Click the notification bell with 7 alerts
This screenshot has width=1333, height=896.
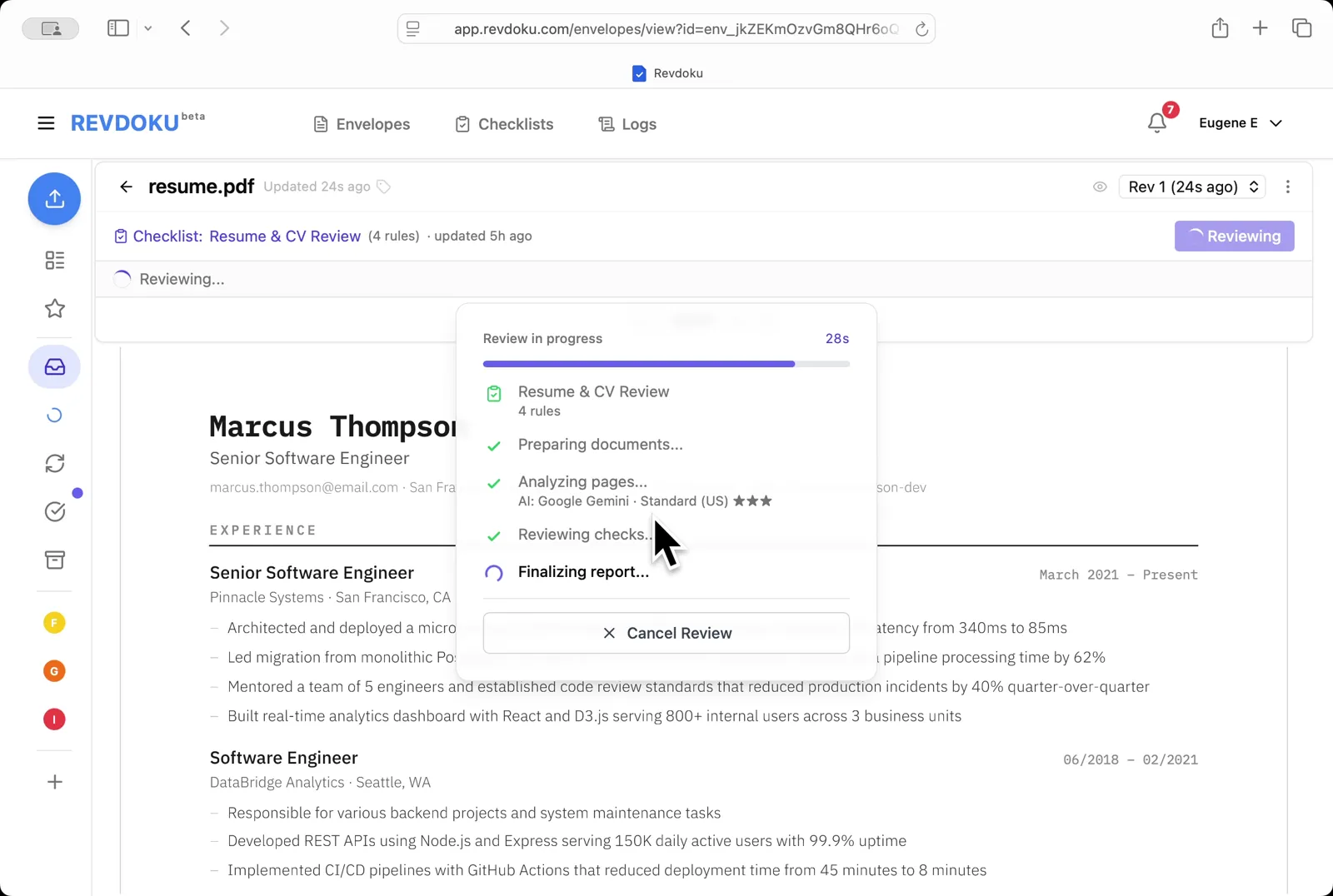click(x=1156, y=122)
